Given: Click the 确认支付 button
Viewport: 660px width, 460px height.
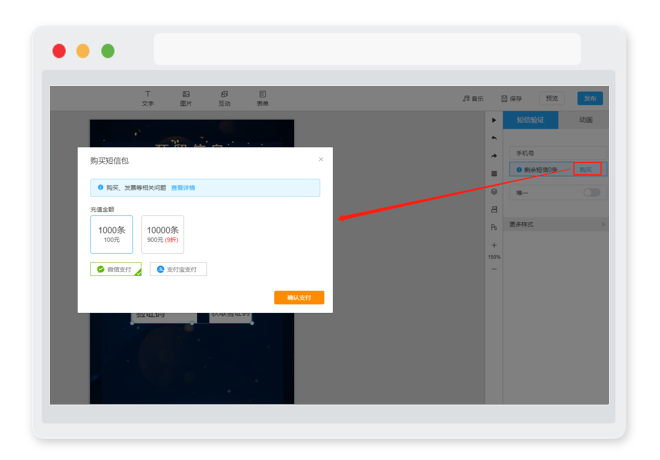Looking at the screenshot, I should (x=299, y=298).
